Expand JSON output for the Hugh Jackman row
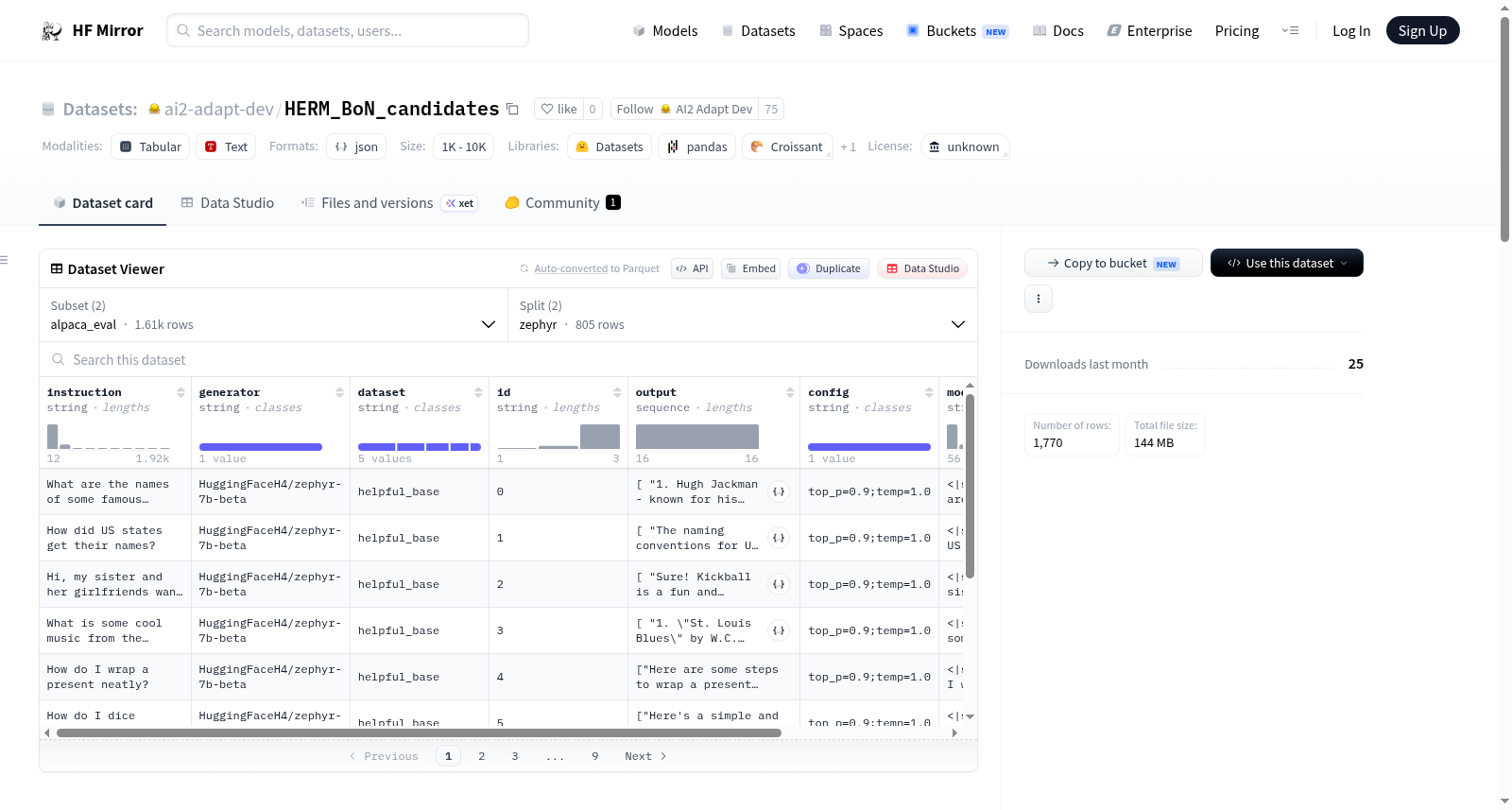Screen dimensions: 1512x810 (x=779, y=491)
